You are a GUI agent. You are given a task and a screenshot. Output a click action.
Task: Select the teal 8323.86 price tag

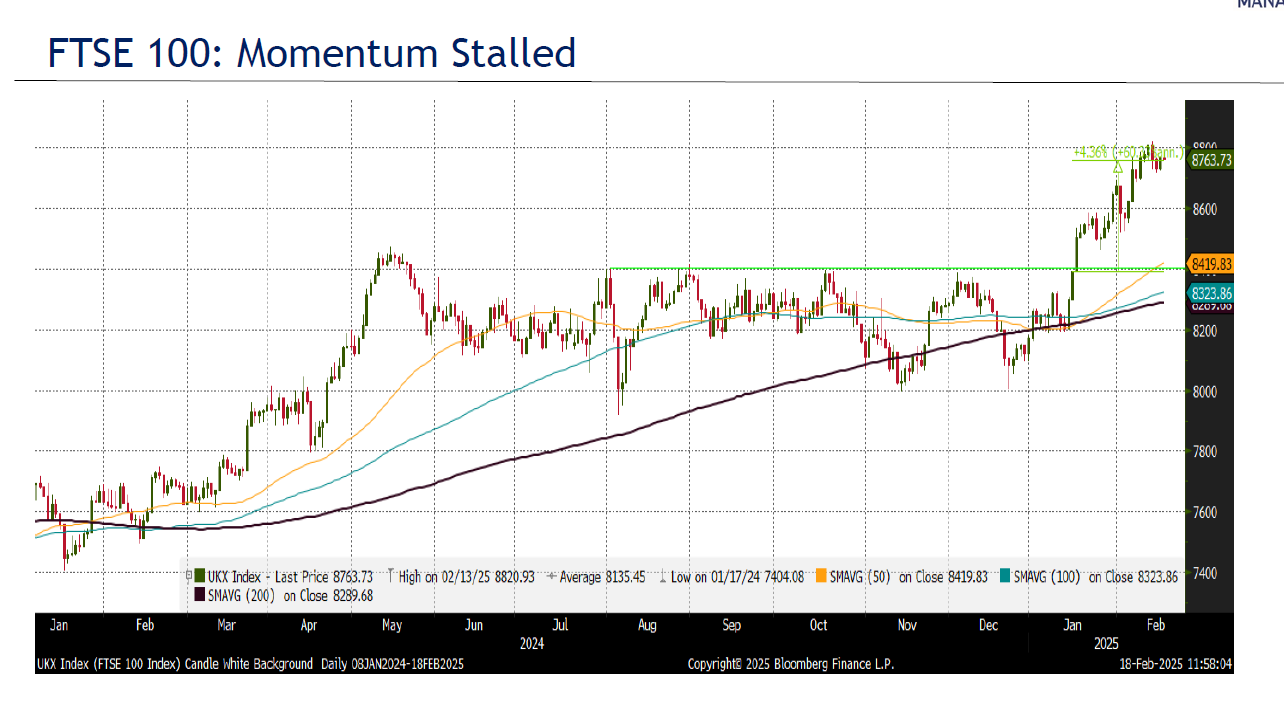pyautogui.click(x=1210, y=293)
